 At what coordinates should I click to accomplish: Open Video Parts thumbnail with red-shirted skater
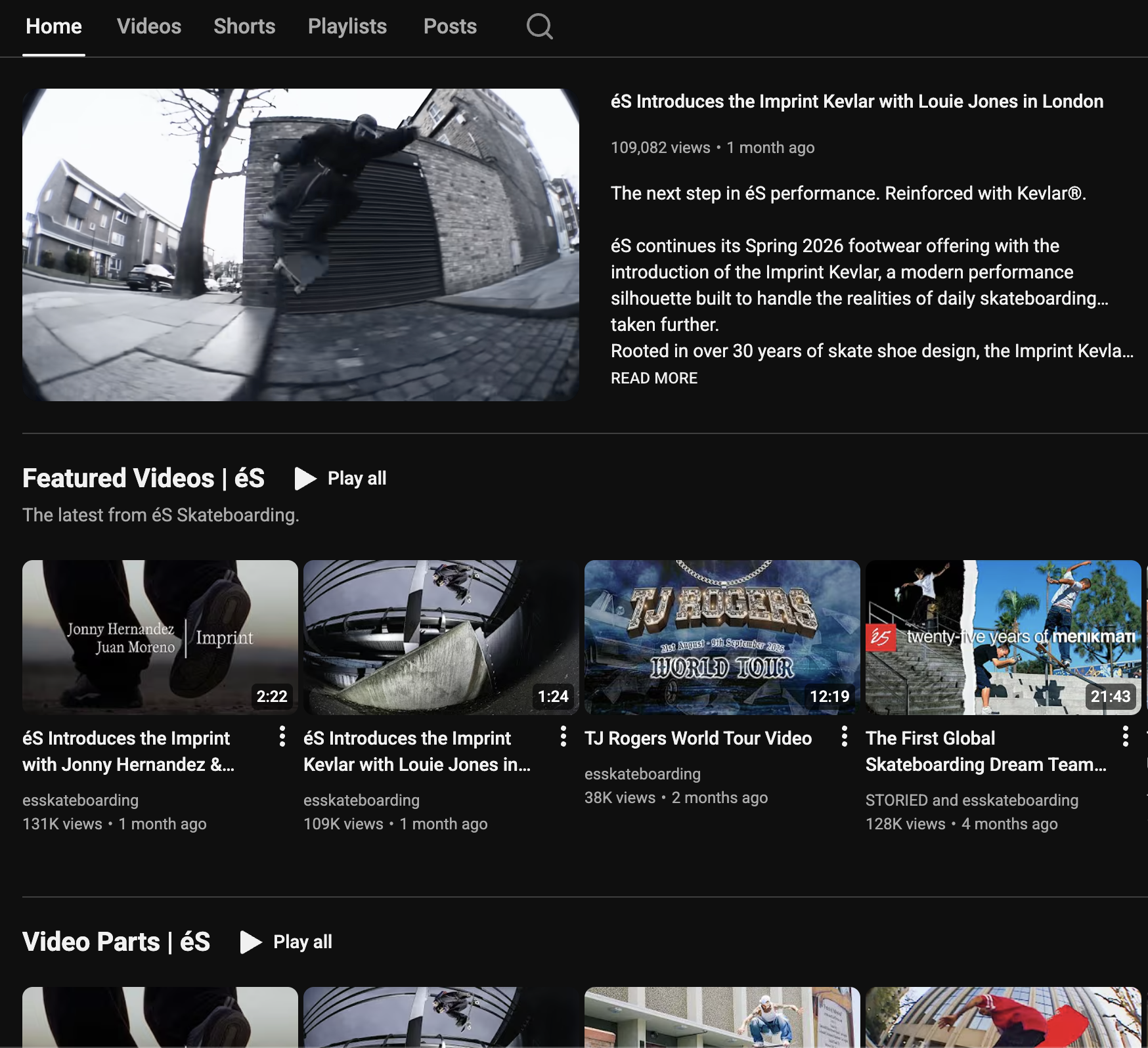(x=1004, y=1017)
